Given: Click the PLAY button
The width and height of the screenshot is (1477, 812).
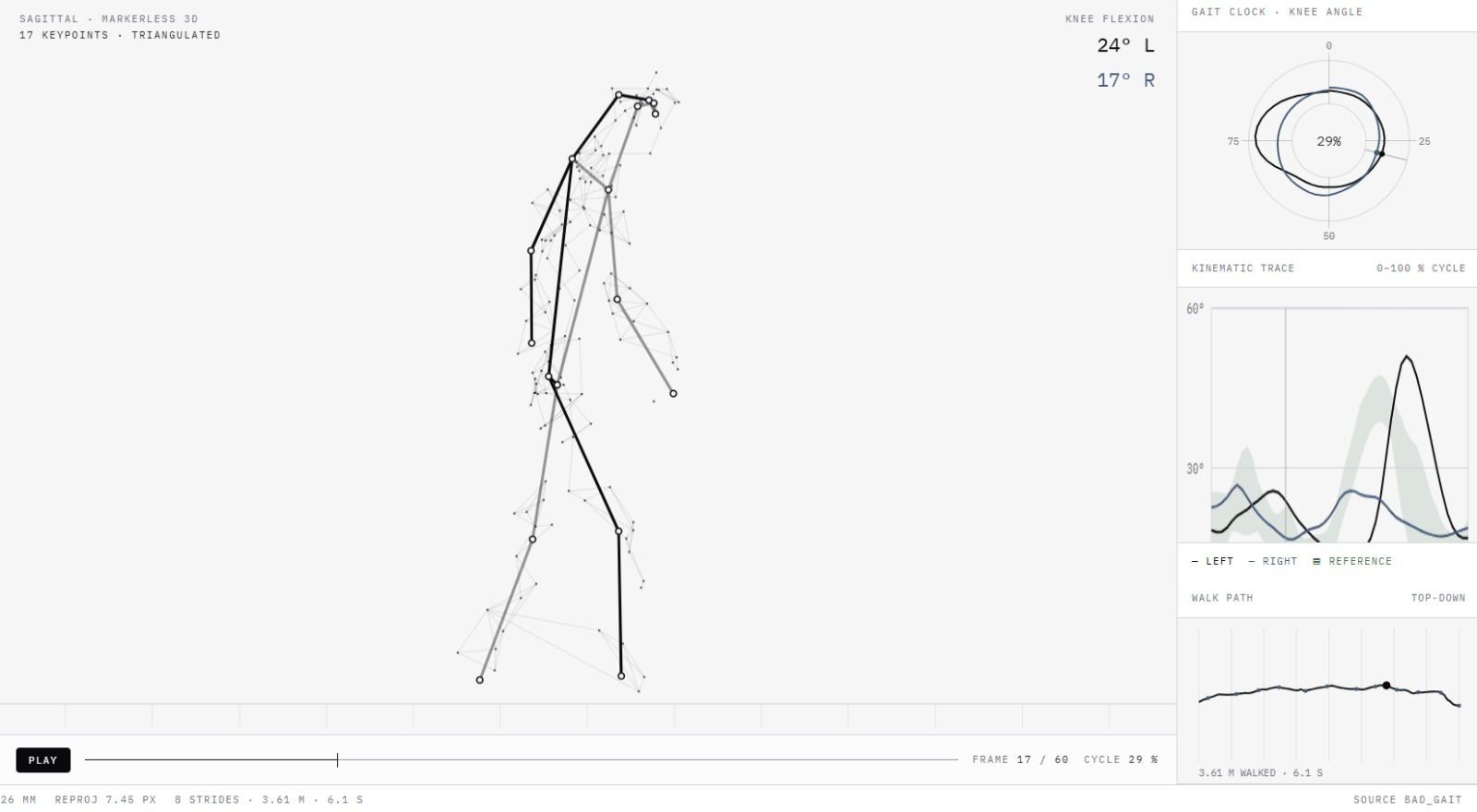Looking at the screenshot, I should tap(42, 760).
